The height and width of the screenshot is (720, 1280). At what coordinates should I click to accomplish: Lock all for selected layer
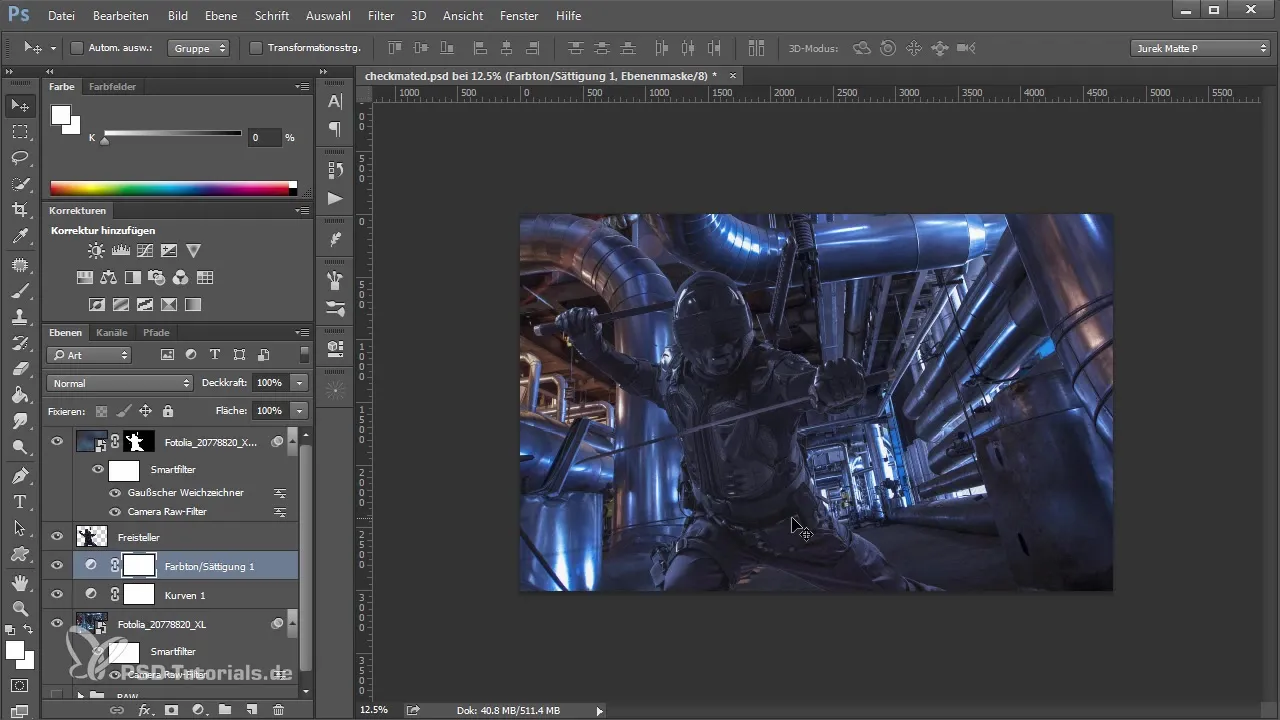(168, 411)
